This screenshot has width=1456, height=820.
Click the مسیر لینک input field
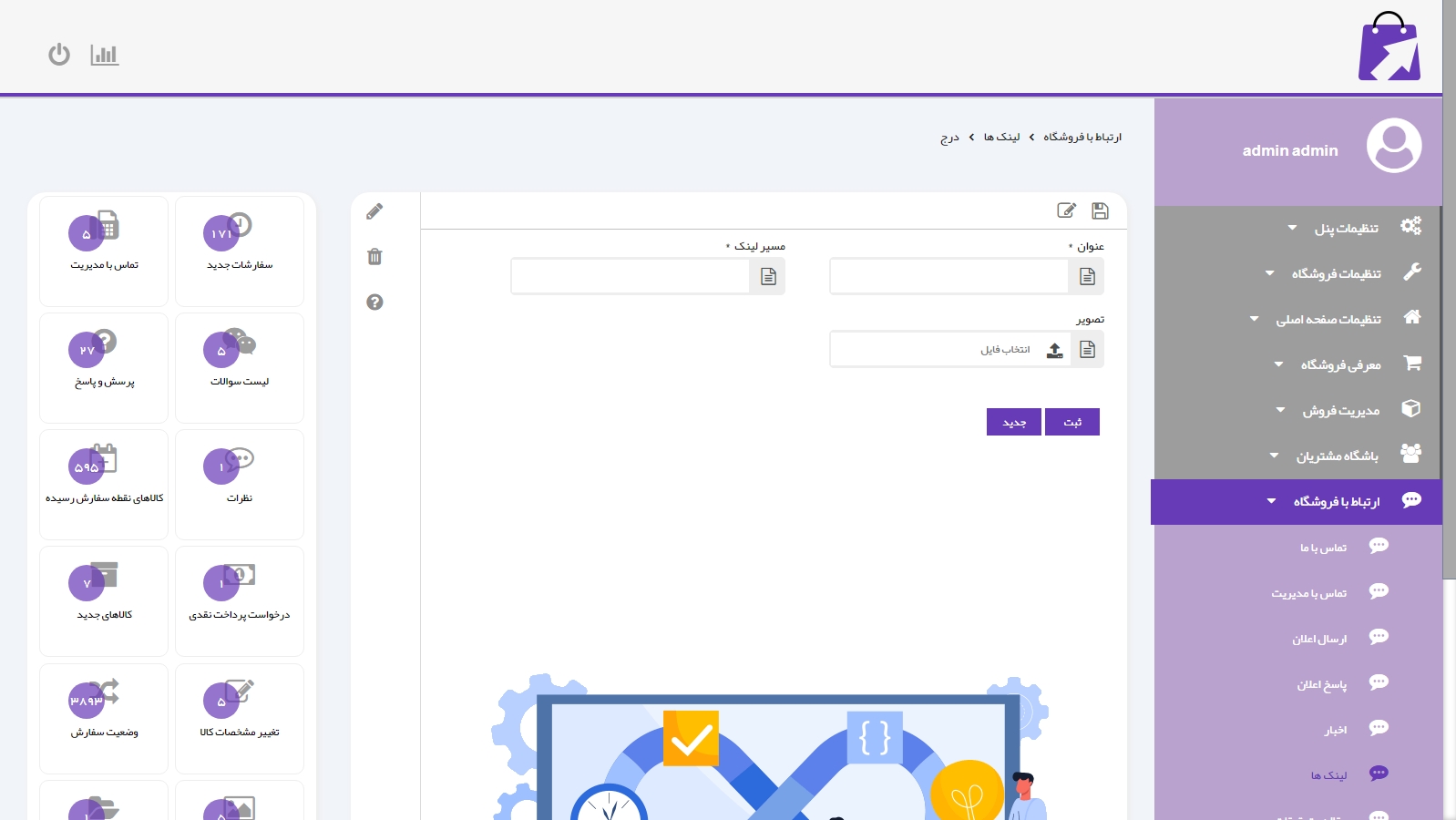(630, 276)
